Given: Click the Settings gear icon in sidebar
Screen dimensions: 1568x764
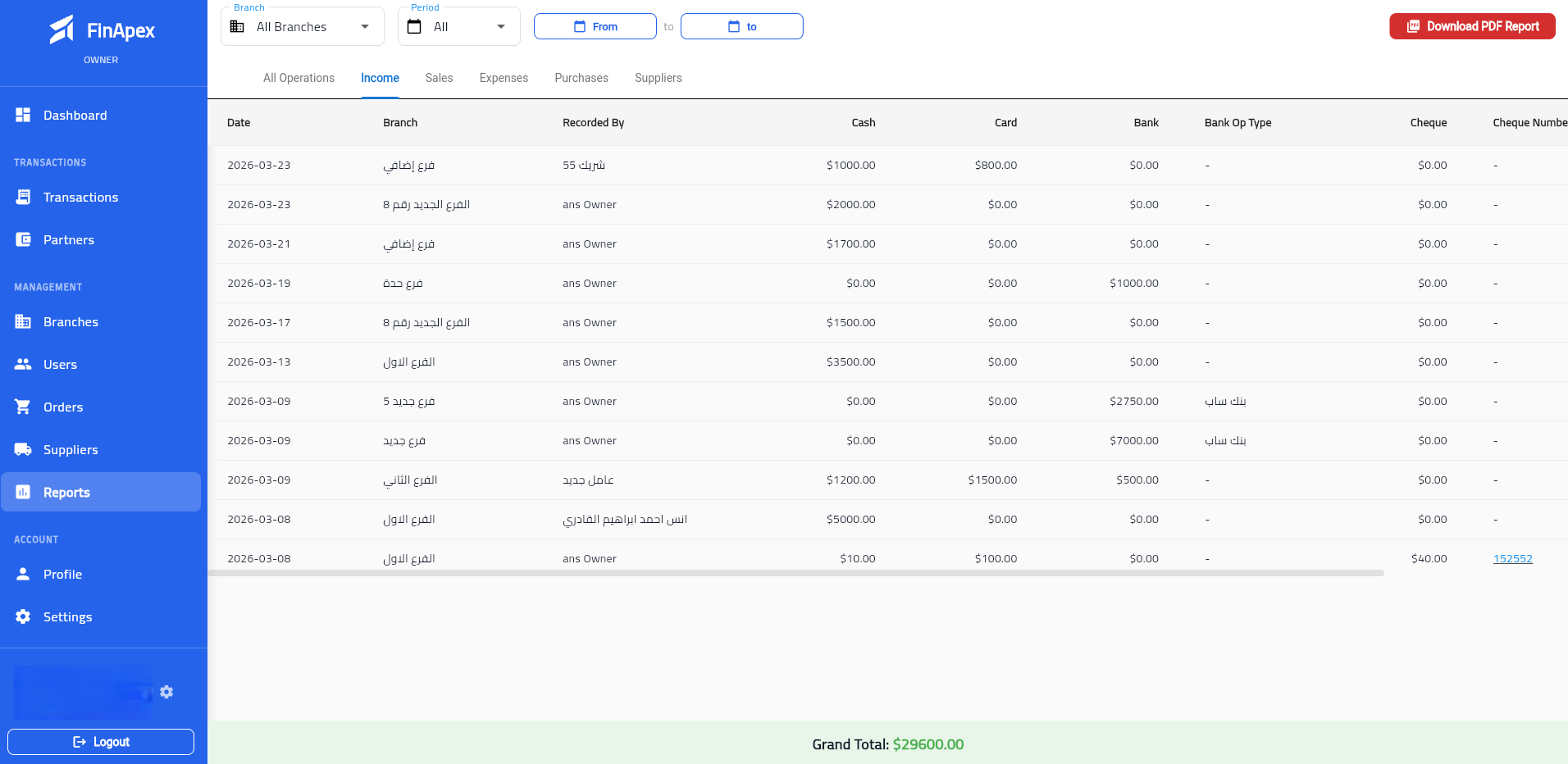Looking at the screenshot, I should tap(23, 616).
